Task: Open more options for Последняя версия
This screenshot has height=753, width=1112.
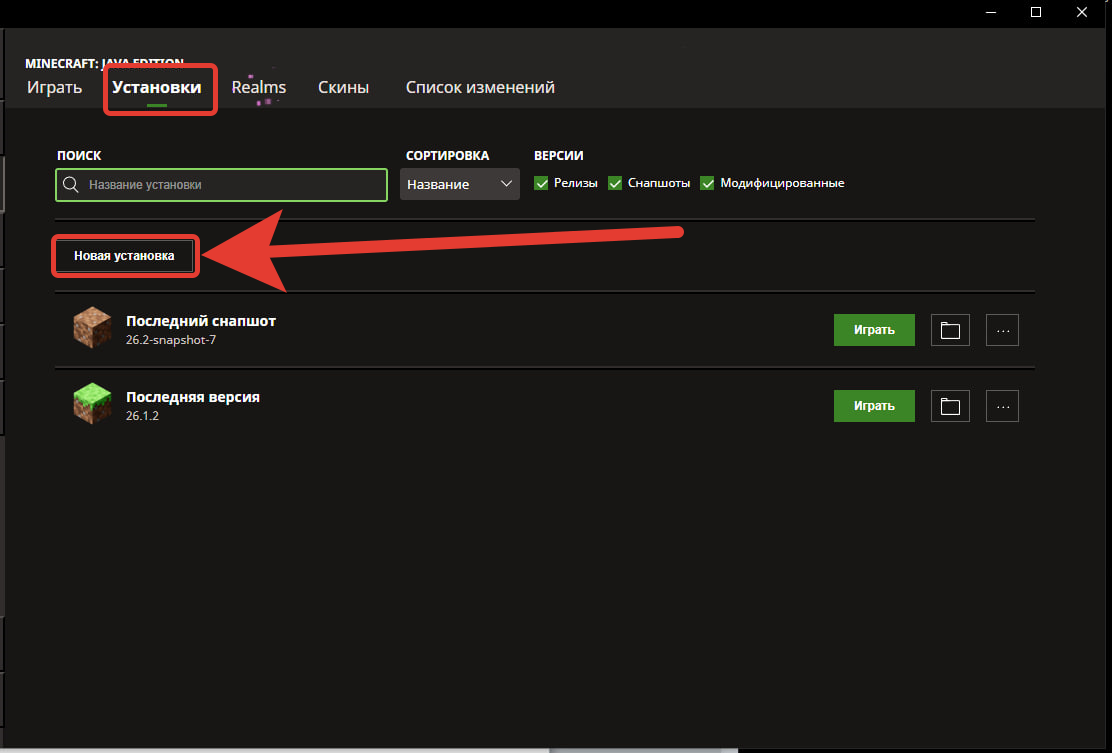Action: [1002, 406]
